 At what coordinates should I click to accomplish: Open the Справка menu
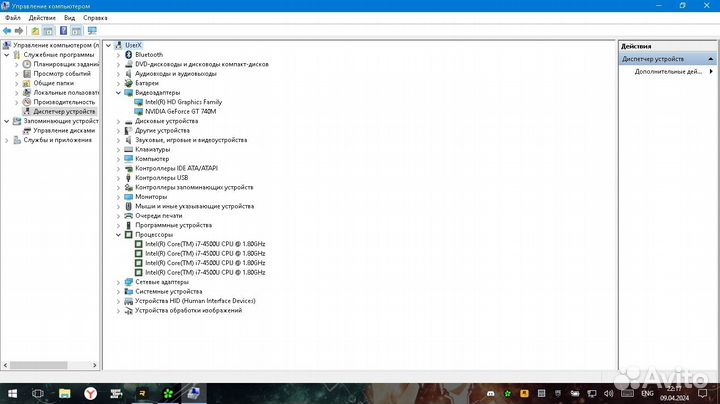(96, 18)
